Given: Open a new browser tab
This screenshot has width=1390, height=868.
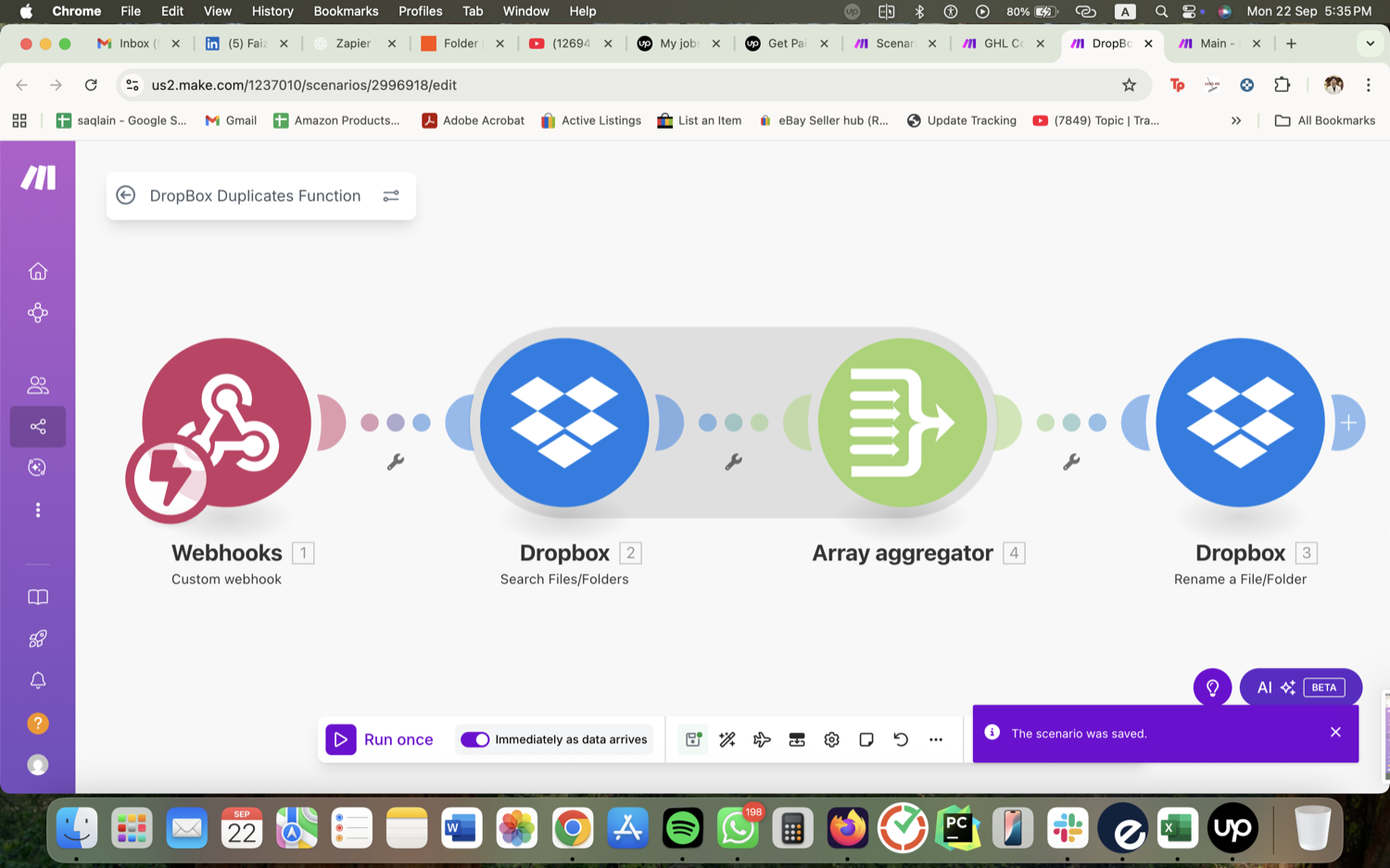Looking at the screenshot, I should [x=1291, y=44].
